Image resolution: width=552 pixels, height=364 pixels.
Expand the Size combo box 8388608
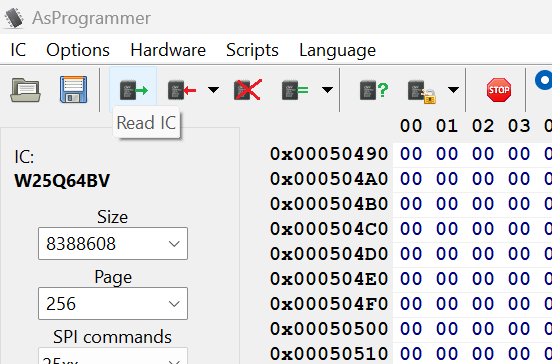pyautogui.click(x=113, y=244)
